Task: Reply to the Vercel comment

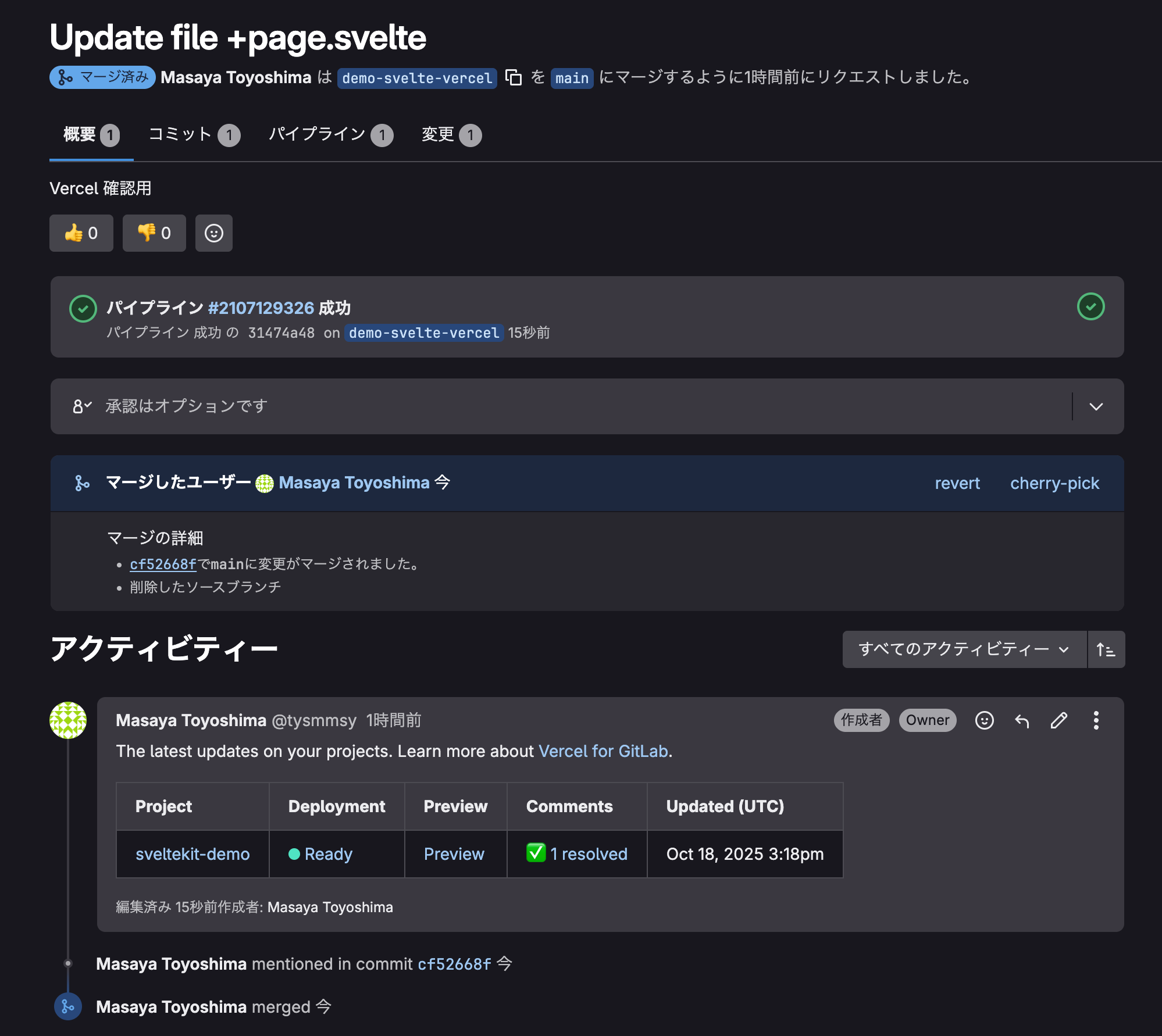Action: 1022,720
